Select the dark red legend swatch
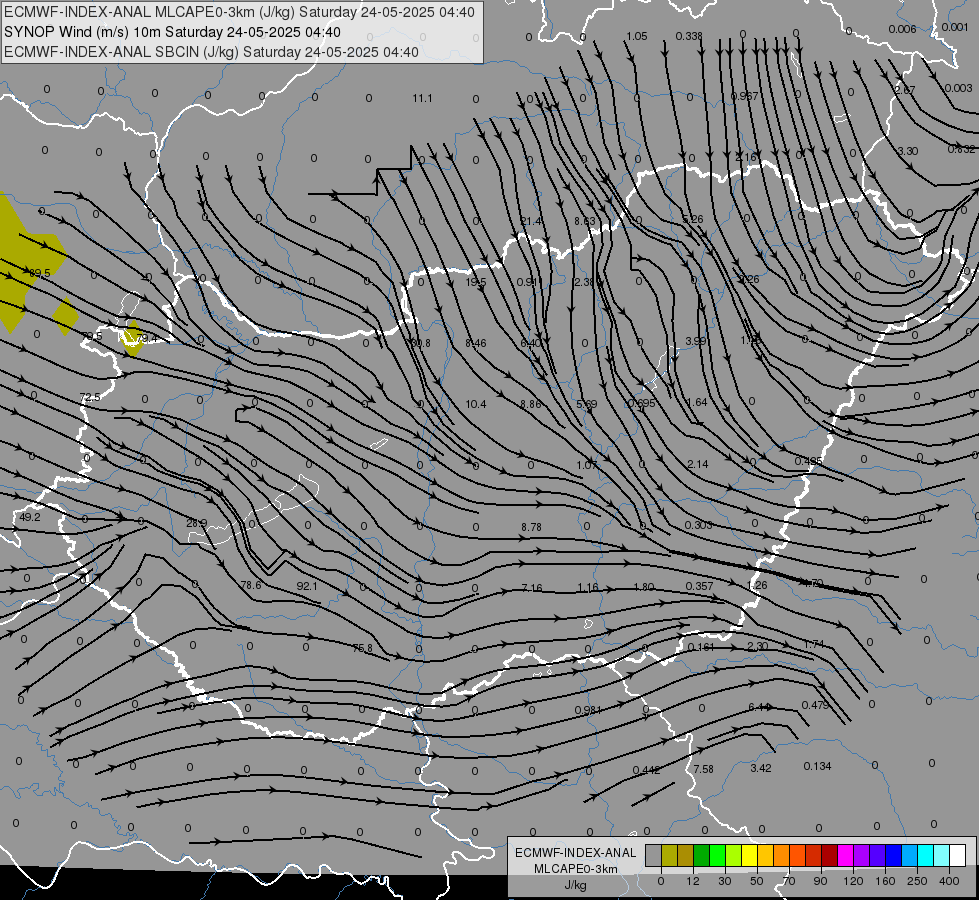The image size is (979, 900). (x=829, y=855)
